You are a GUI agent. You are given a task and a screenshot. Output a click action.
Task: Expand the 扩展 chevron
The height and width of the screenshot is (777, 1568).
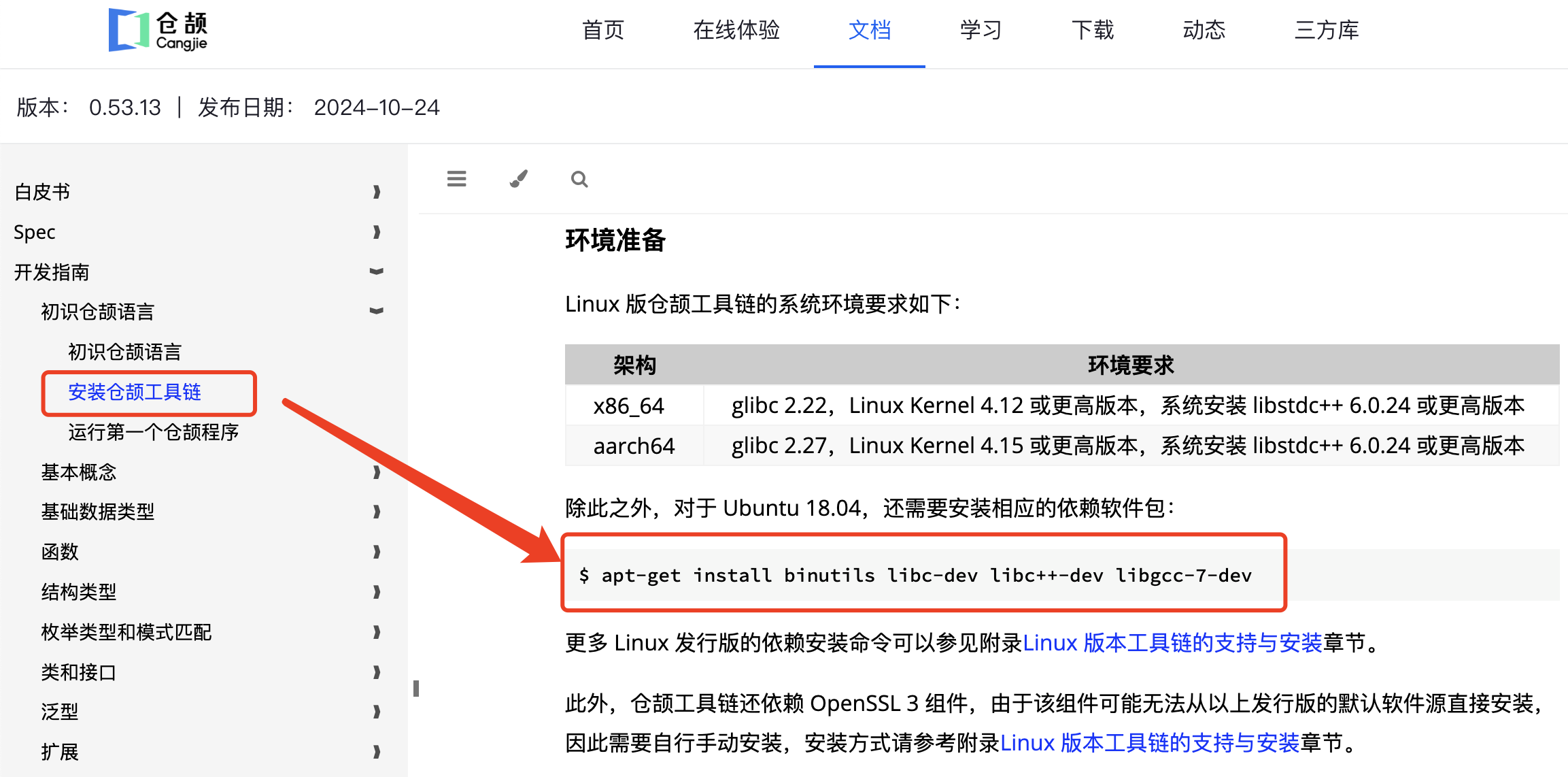pos(377,751)
